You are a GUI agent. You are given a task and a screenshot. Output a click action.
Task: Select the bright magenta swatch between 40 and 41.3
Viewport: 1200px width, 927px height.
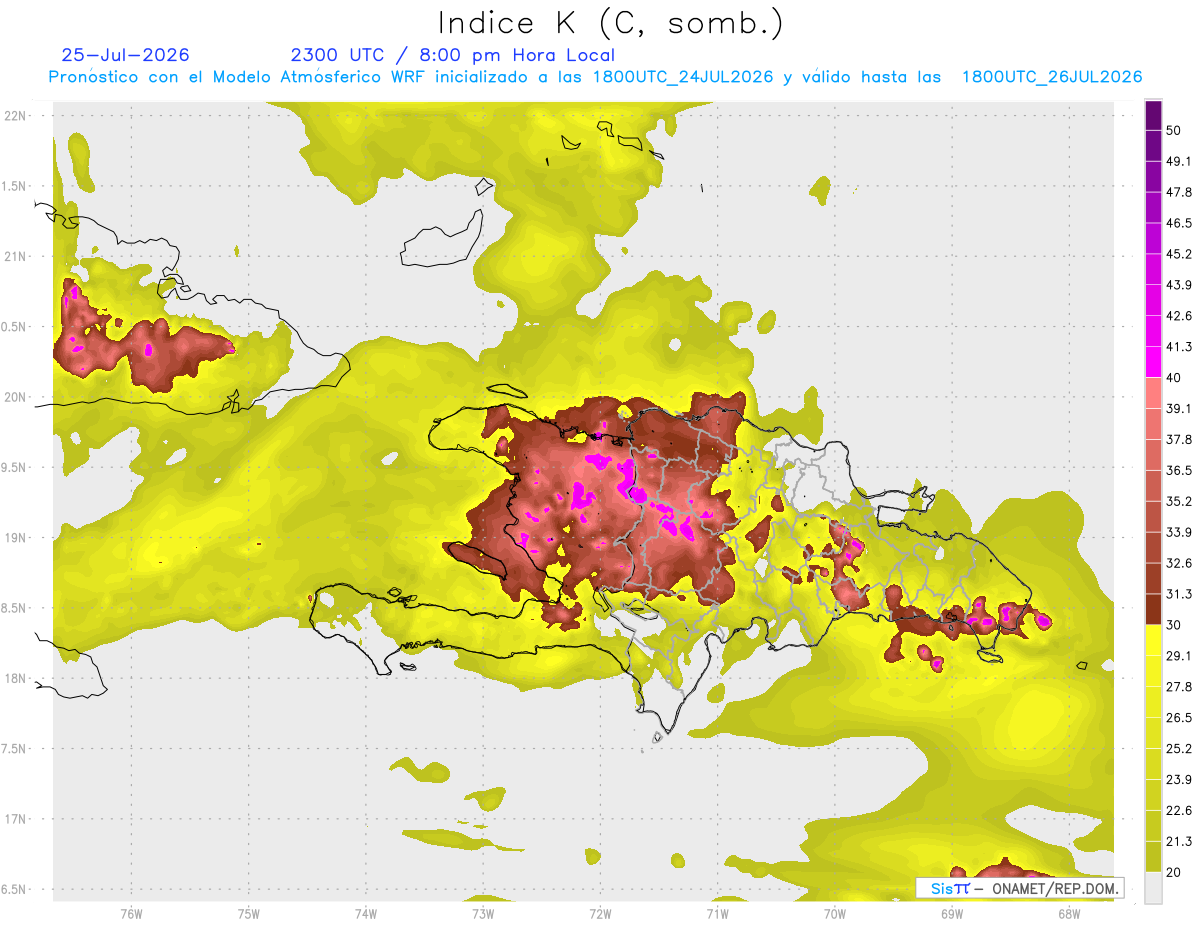[1153, 362]
